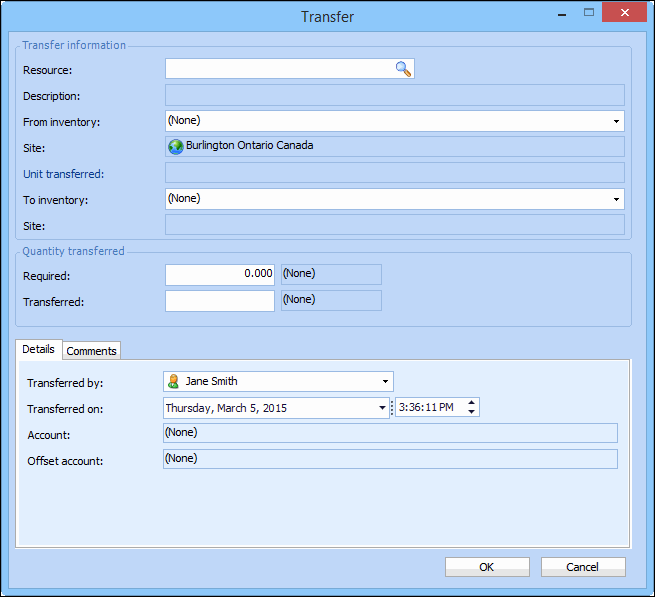Click the Resource search magnifier icon
Image resolution: width=655 pixels, height=597 pixels.
(x=403, y=69)
